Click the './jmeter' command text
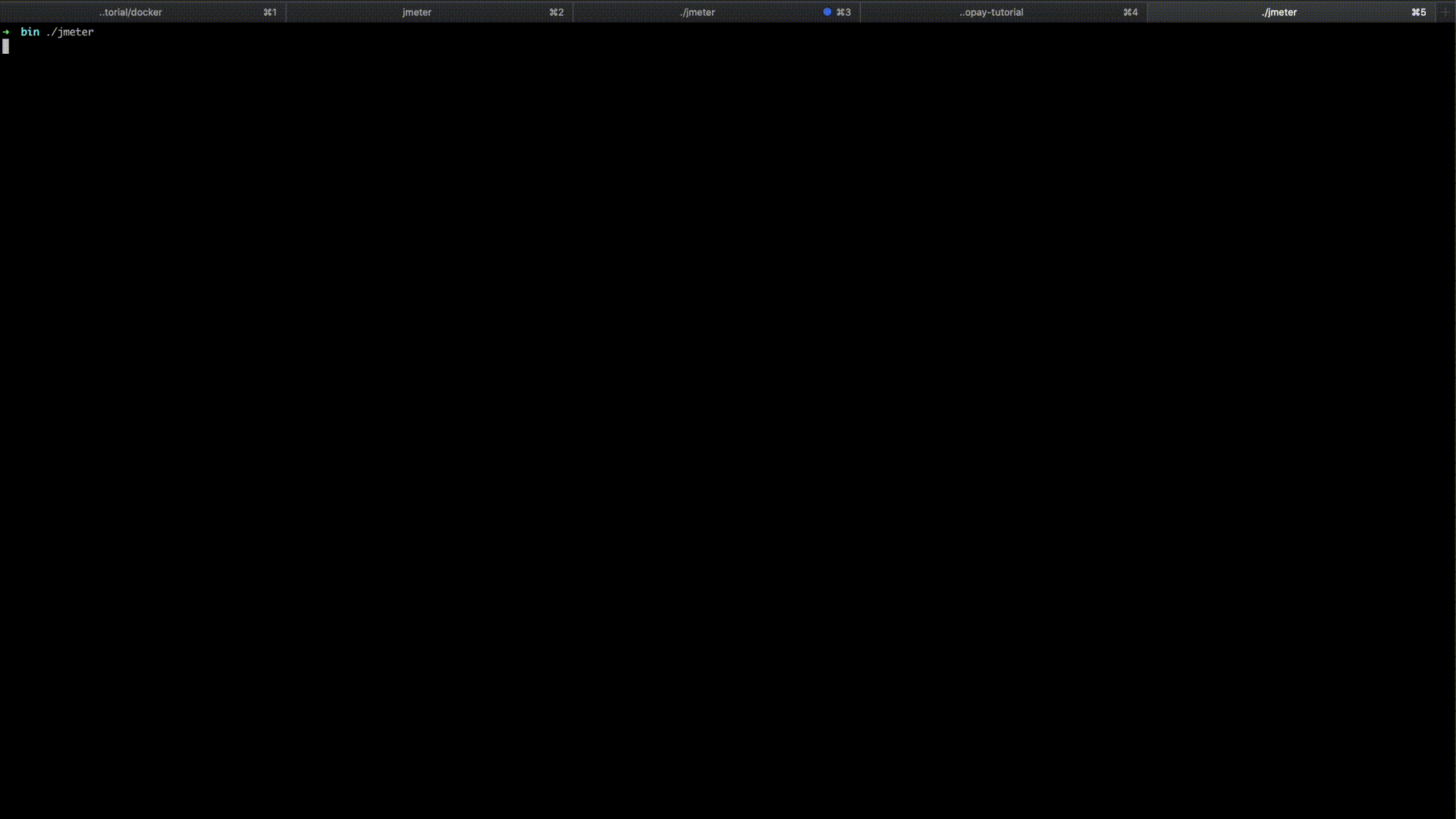Viewport: 1456px width, 819px height. click(x=70, y=32)
